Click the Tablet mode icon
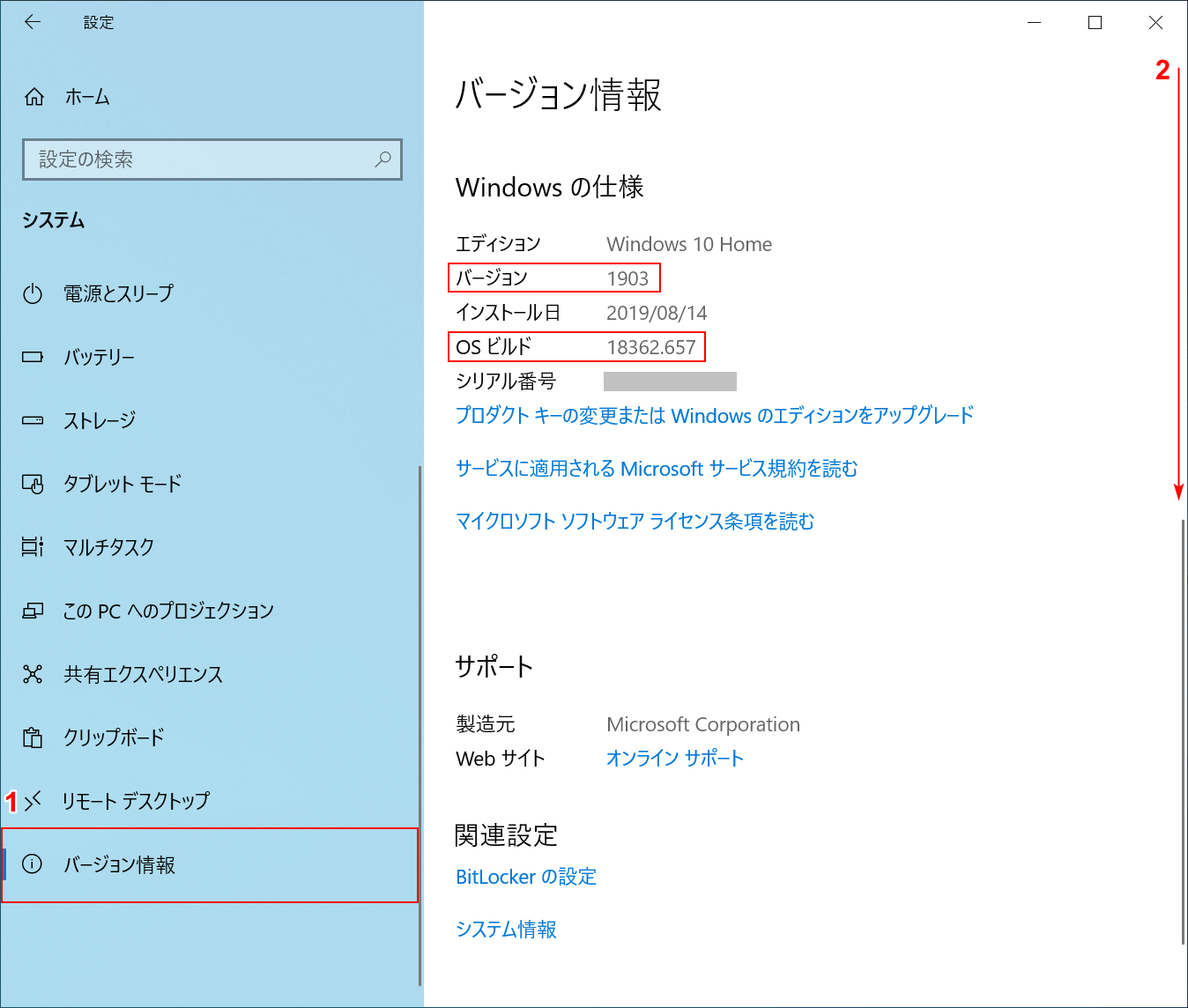This screenshot has width=1188, height=1008. 33,484
